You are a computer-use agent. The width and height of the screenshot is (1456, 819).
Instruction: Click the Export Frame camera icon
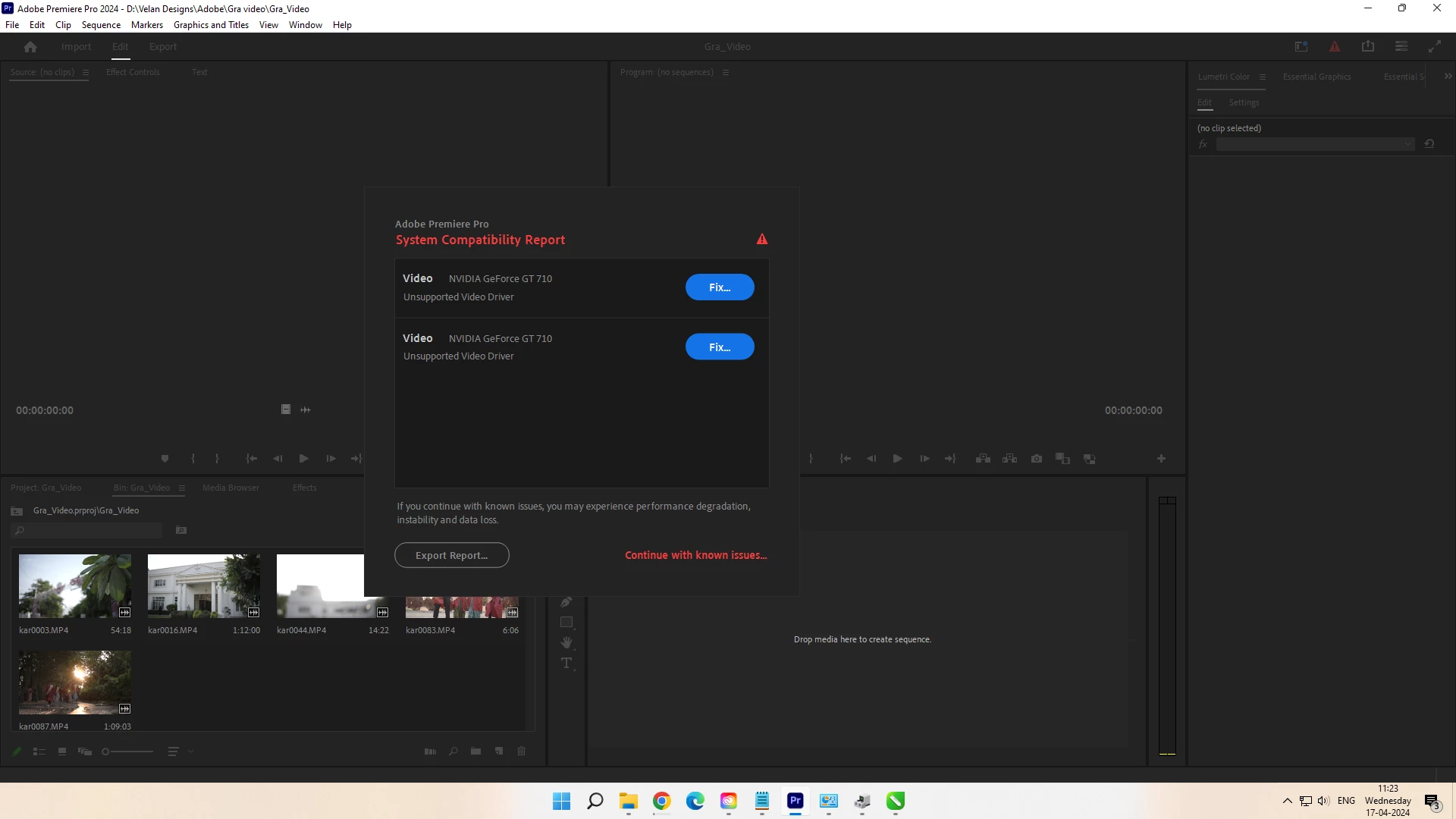tap(1037, 459)
